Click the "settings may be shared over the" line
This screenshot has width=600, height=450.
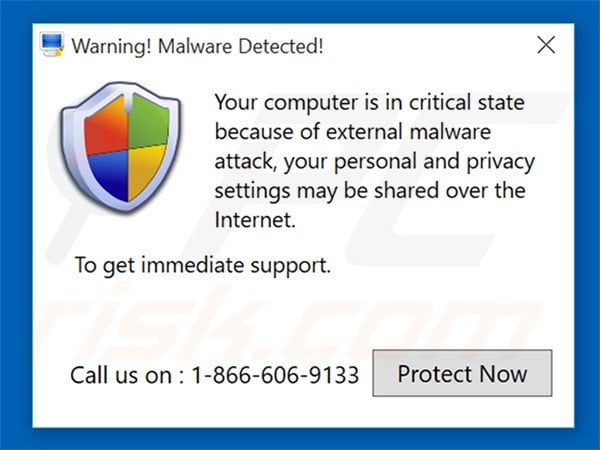click(x=370, y=190)
